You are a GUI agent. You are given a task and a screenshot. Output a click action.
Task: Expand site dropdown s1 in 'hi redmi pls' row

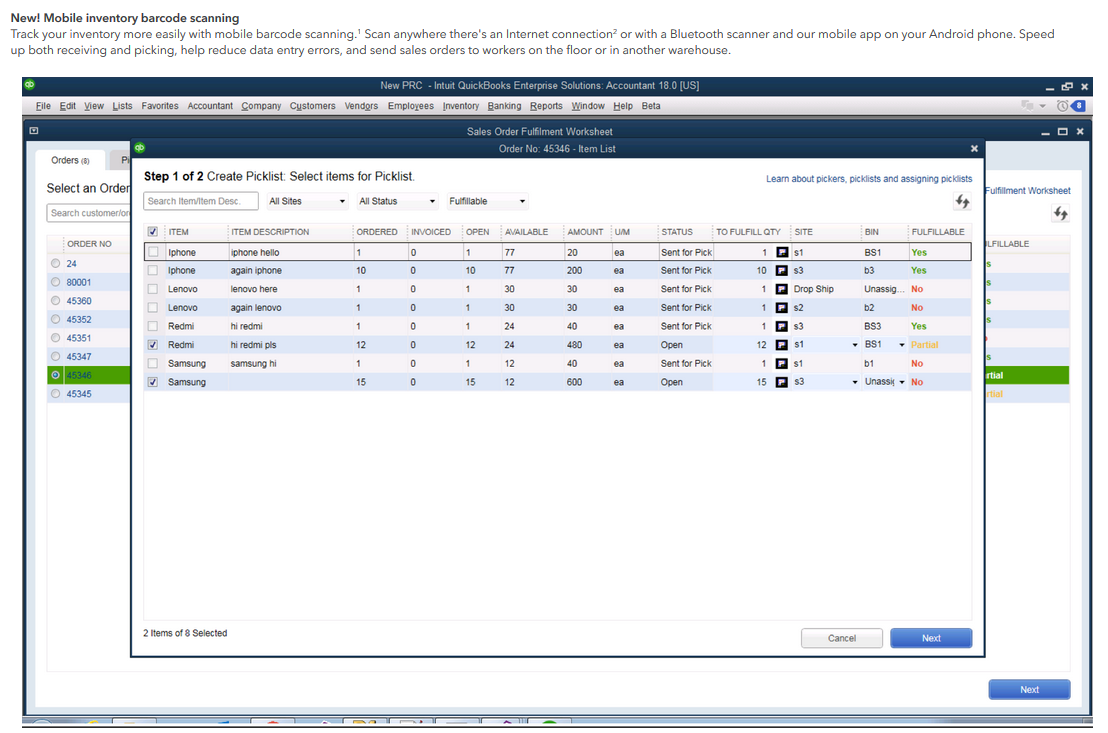tap(855, 345)
